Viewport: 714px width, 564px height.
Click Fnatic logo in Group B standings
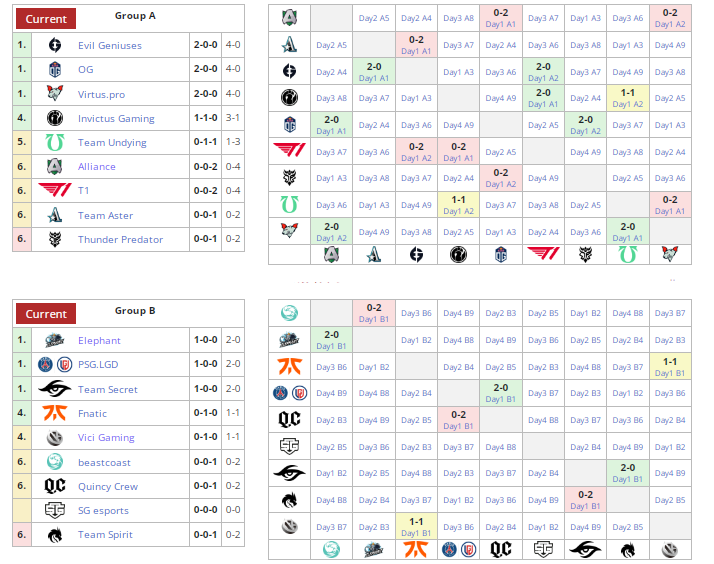[55, 413]
